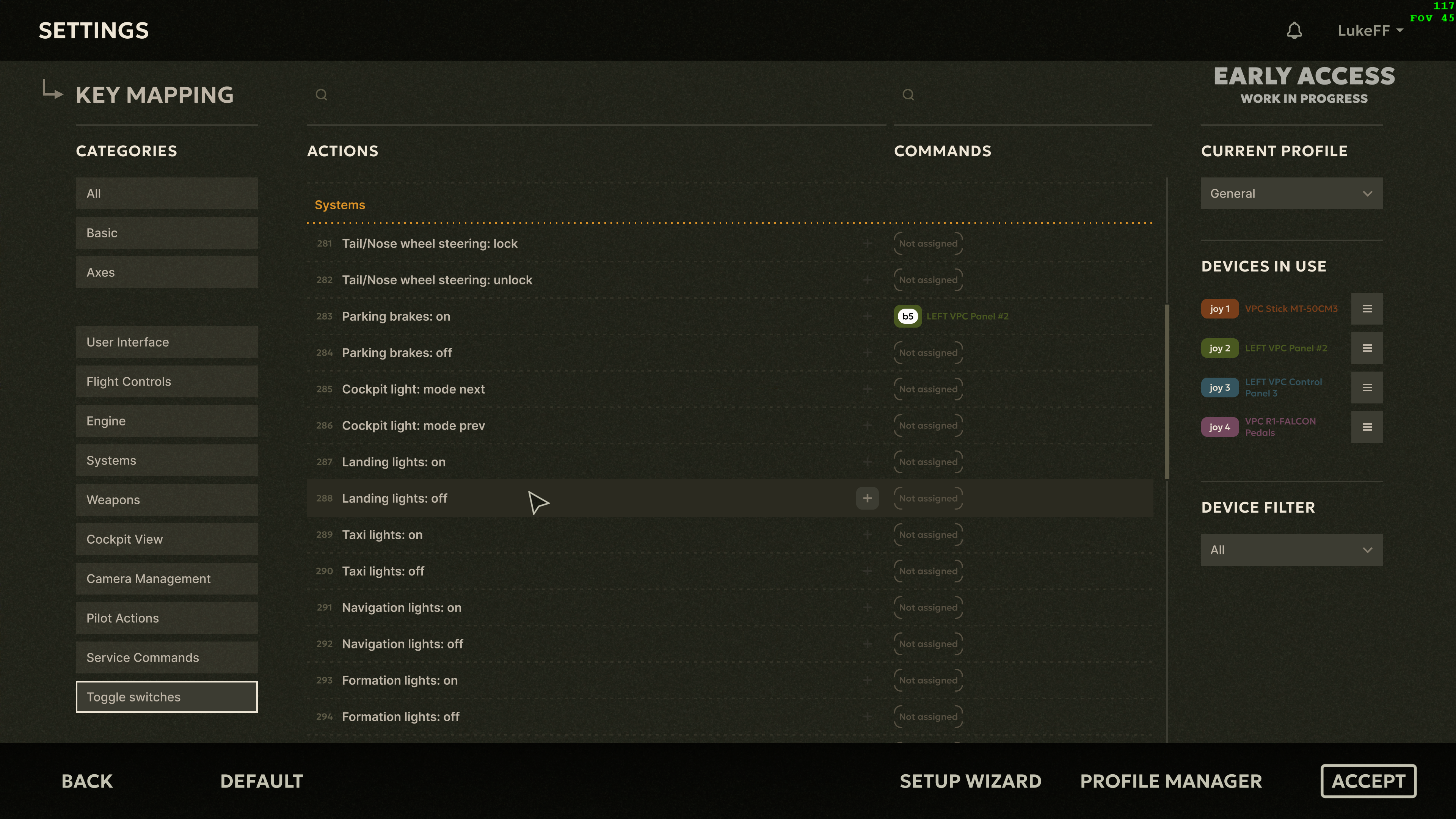
Task: Click Not assigned for Cockpit light: mode prev
Action: (x=928, y=425)
